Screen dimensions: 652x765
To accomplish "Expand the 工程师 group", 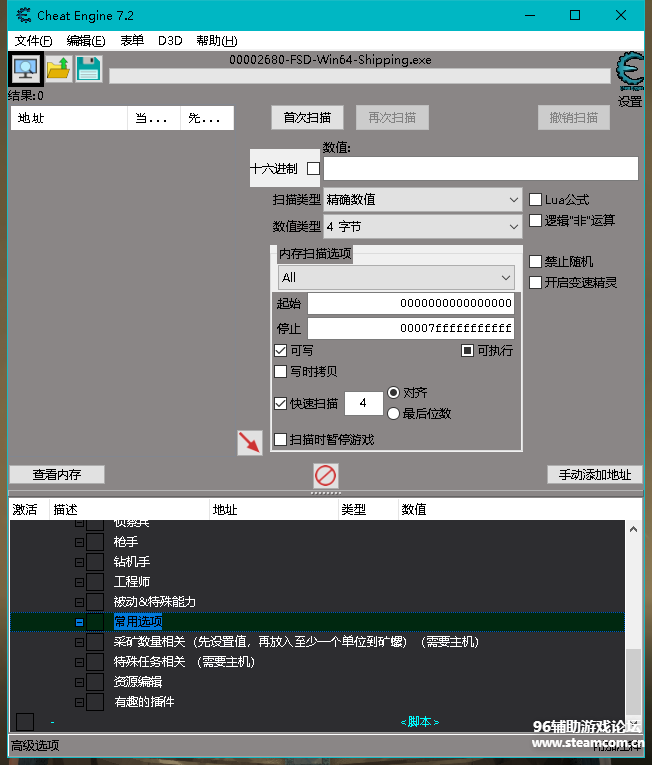I will [80, 582].
